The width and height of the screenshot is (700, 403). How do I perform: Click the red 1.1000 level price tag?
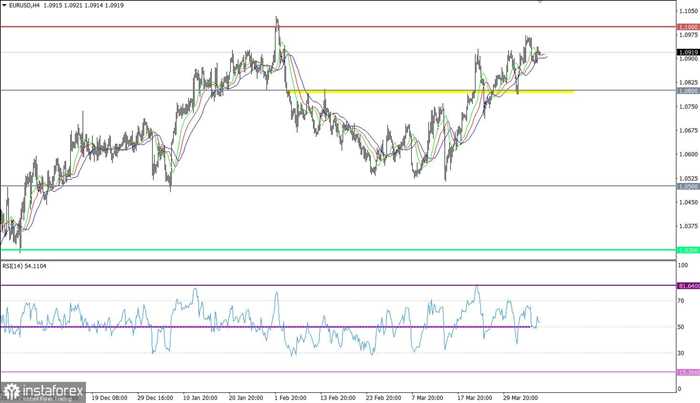pos(688,27)
